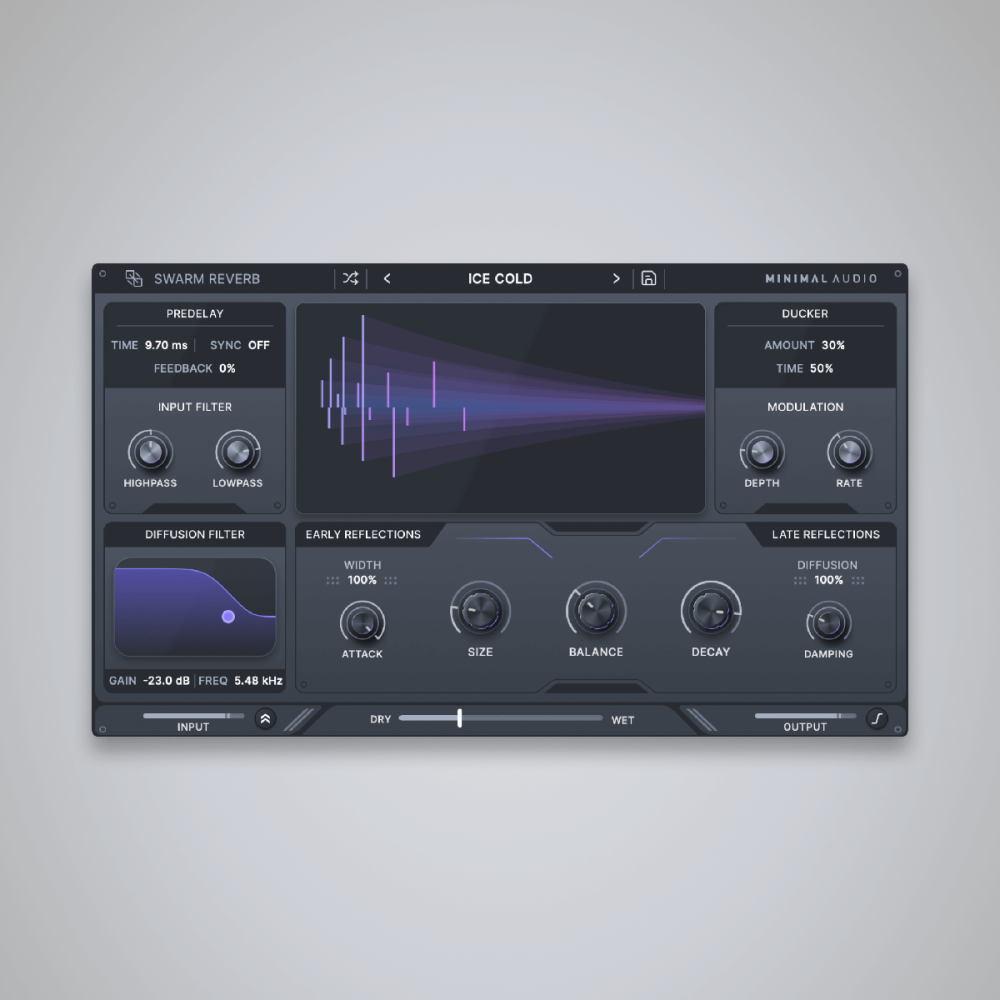Open the save preset icon
The image size is (1000, 1000).
(x=648, y=278)
